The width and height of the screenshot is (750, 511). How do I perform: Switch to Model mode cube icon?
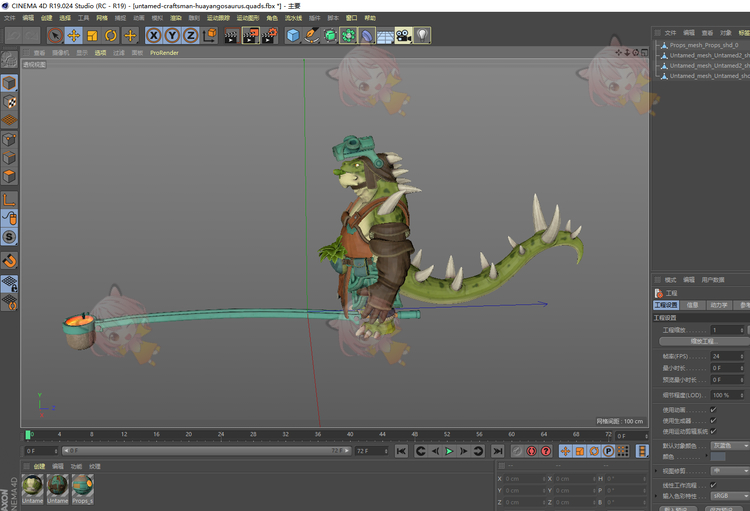tap(10, 83)
